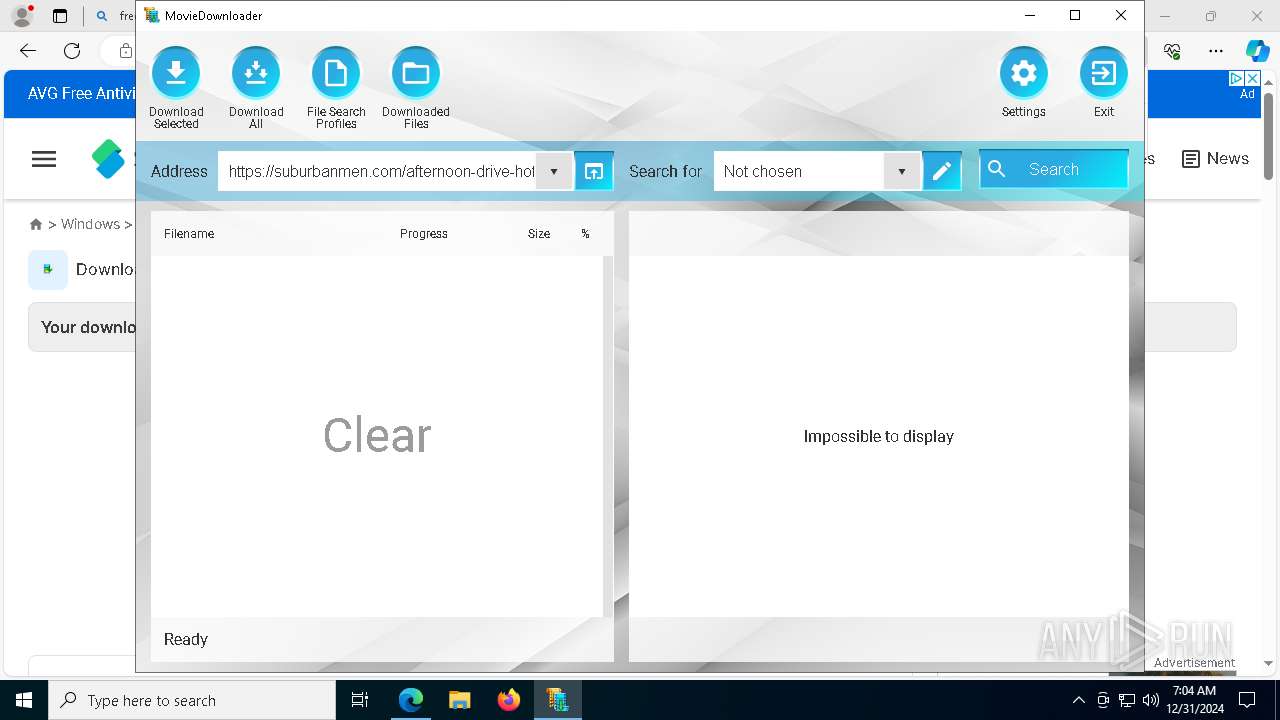Click the browser essentials heart icon

click(x=1173, y=51)
